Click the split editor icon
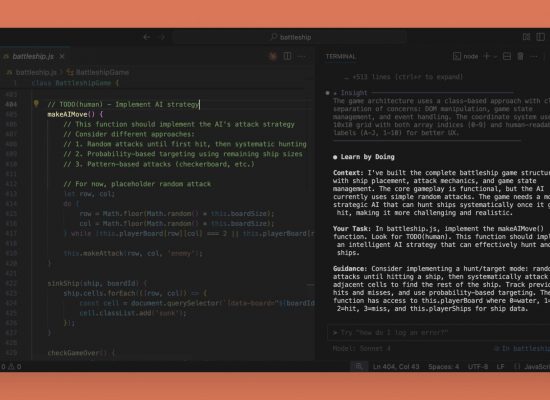The width and height of the screenshot is (550, 400). pos(287,56)
